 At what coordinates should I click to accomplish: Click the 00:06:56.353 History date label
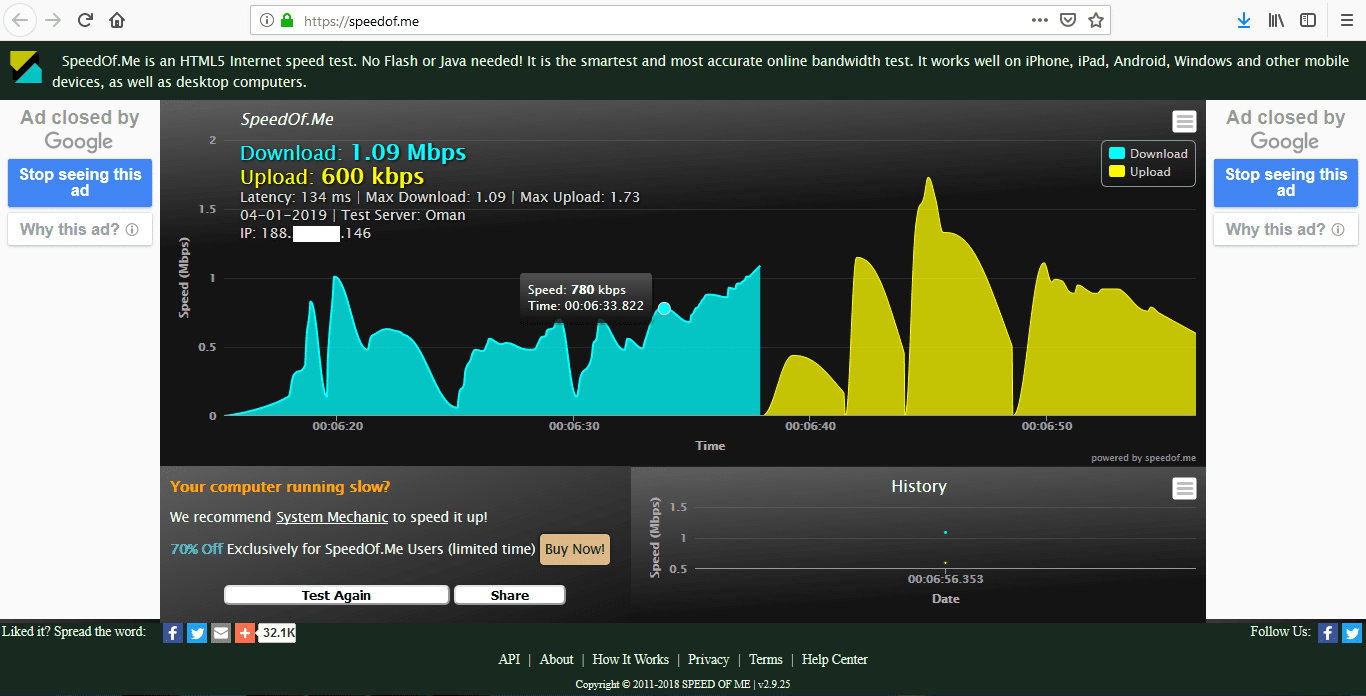945,579
